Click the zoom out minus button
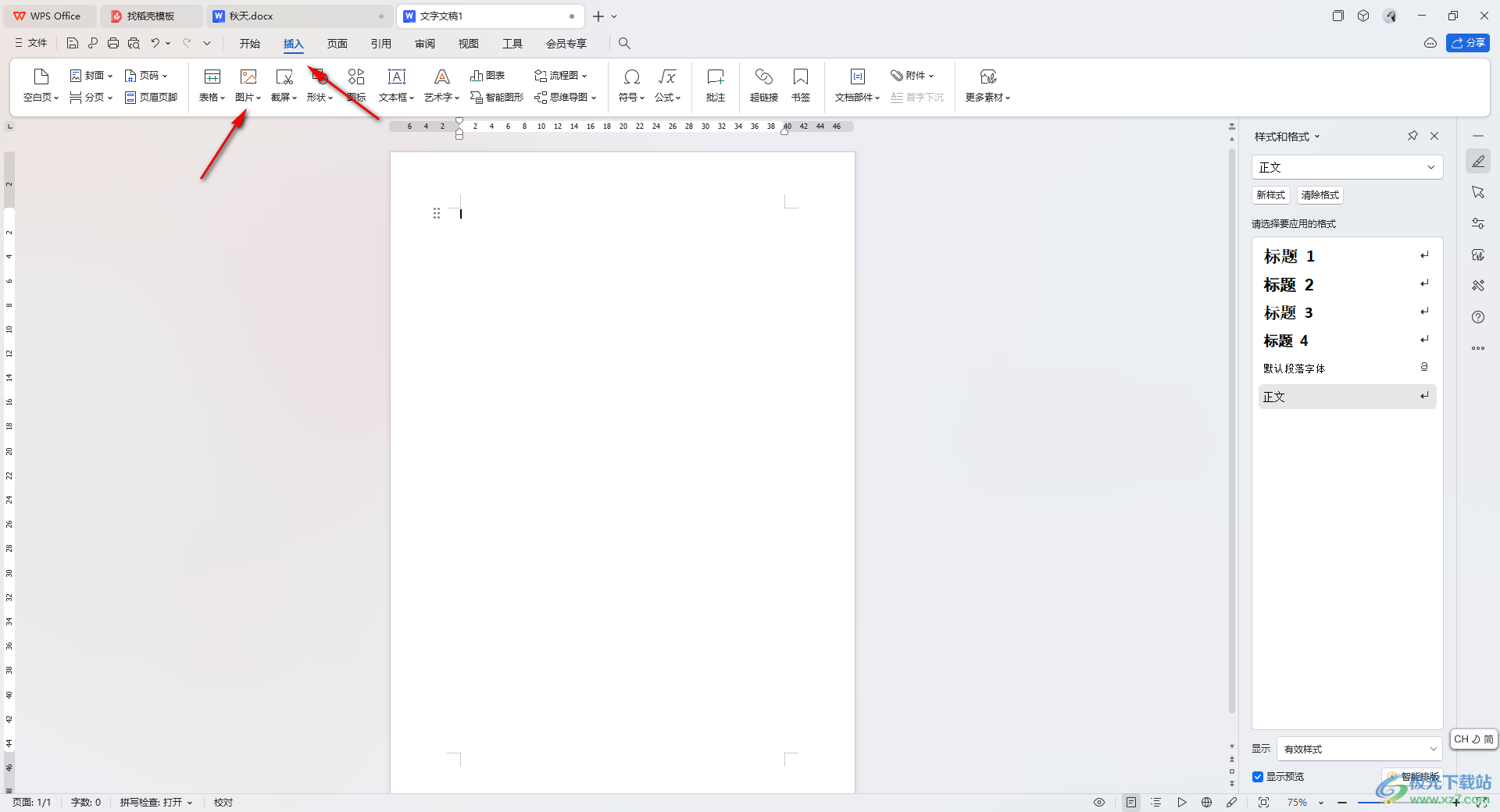The image size is (1500, 812). coord(1342,803)
